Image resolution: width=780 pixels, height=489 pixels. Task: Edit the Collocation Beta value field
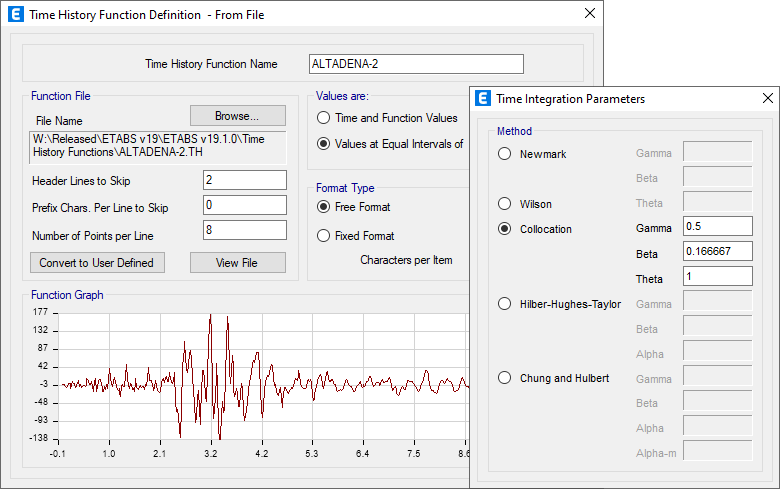coord(717,251)
